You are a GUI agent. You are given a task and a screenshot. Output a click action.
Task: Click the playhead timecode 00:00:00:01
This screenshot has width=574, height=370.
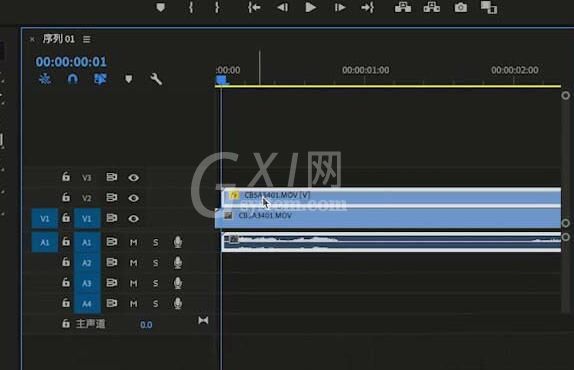click(71, 61)
